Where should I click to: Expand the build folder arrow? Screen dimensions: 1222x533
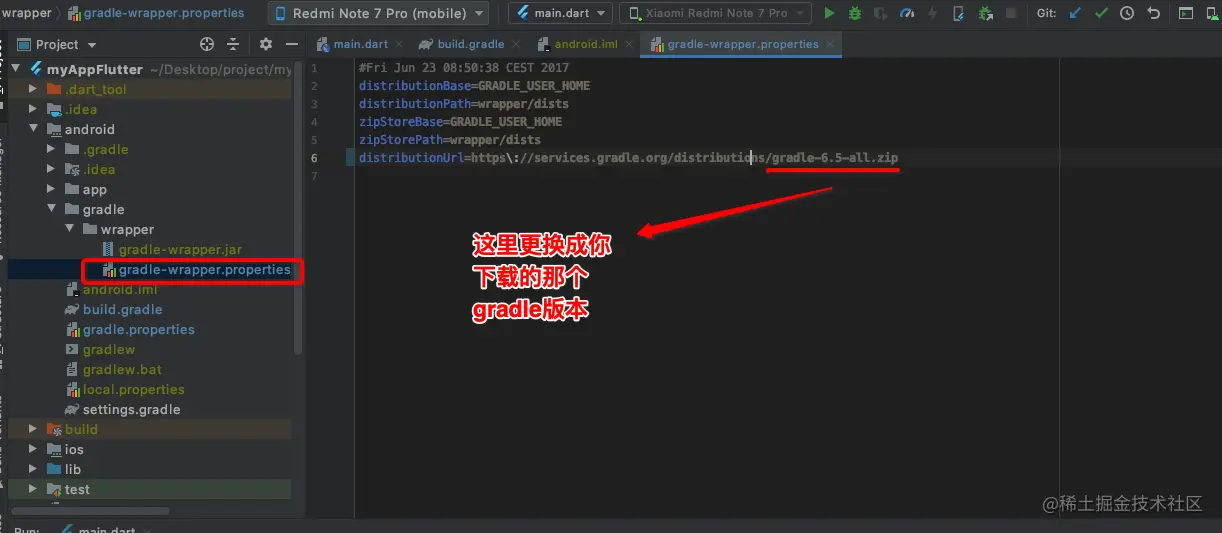[x=33, y=429]
